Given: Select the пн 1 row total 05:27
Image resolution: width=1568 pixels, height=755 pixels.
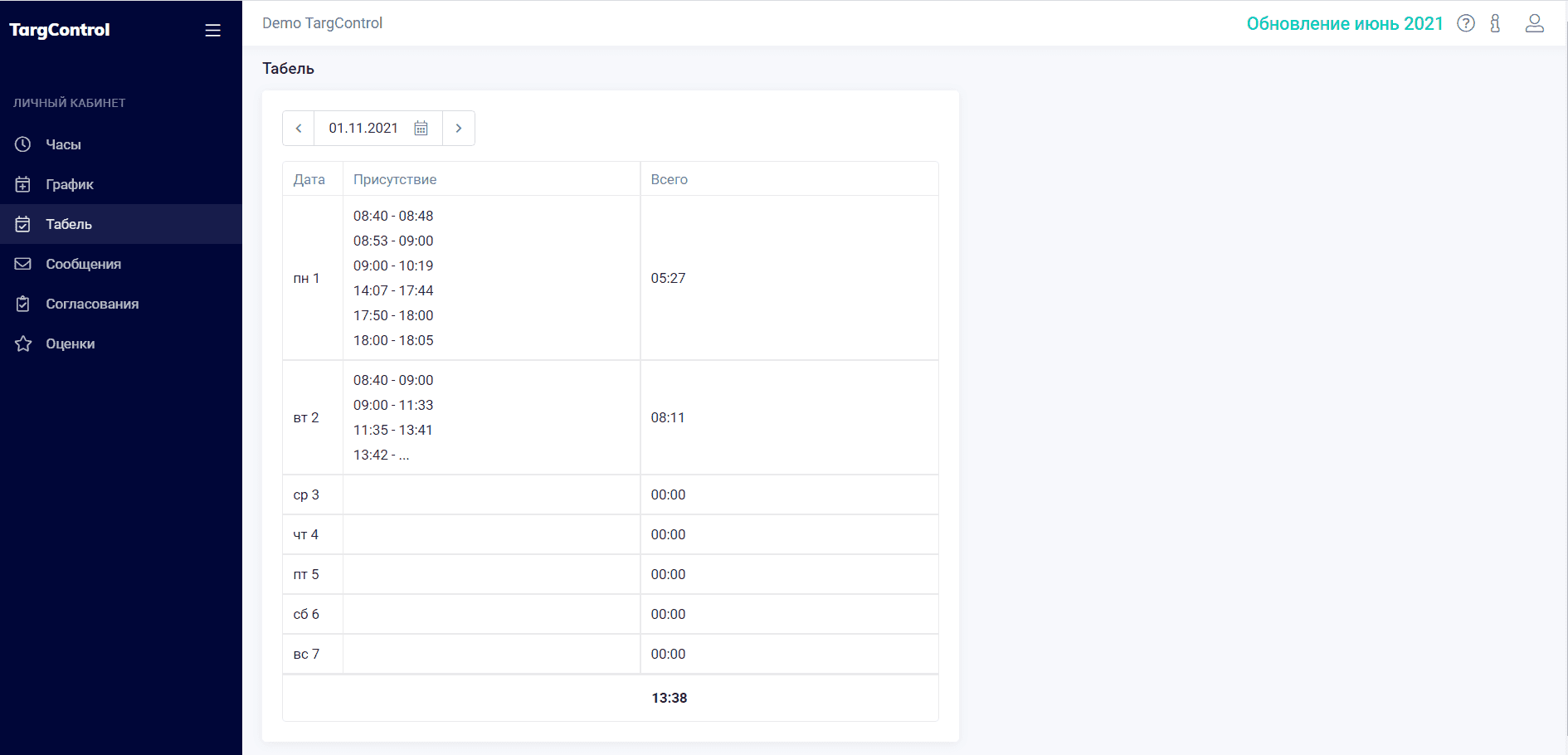Looking at the screenshot, I should click(668, 278).
